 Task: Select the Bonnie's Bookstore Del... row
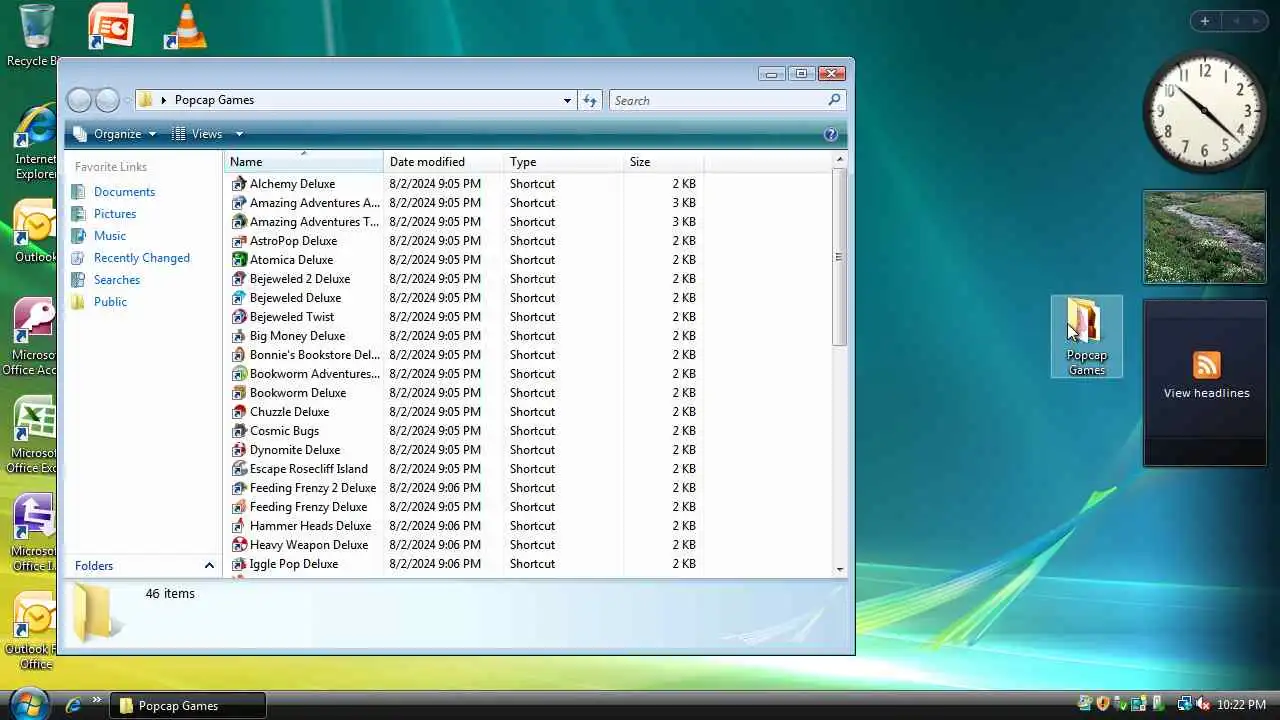point(465,355)
